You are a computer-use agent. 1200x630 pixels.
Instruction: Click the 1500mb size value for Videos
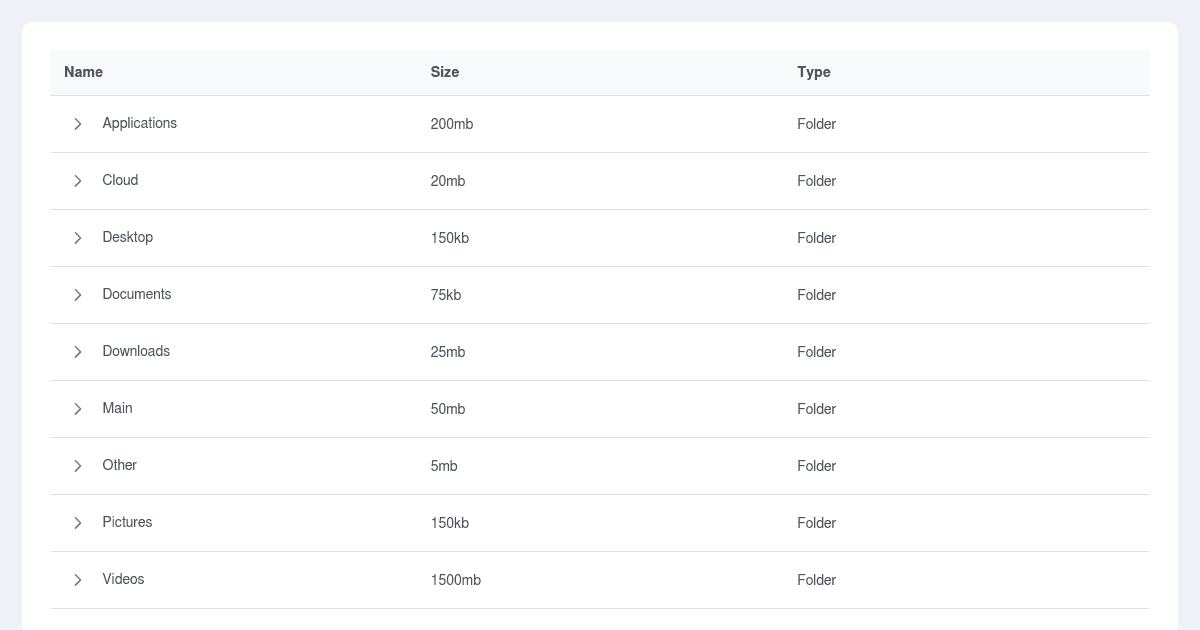pos(456,580)
